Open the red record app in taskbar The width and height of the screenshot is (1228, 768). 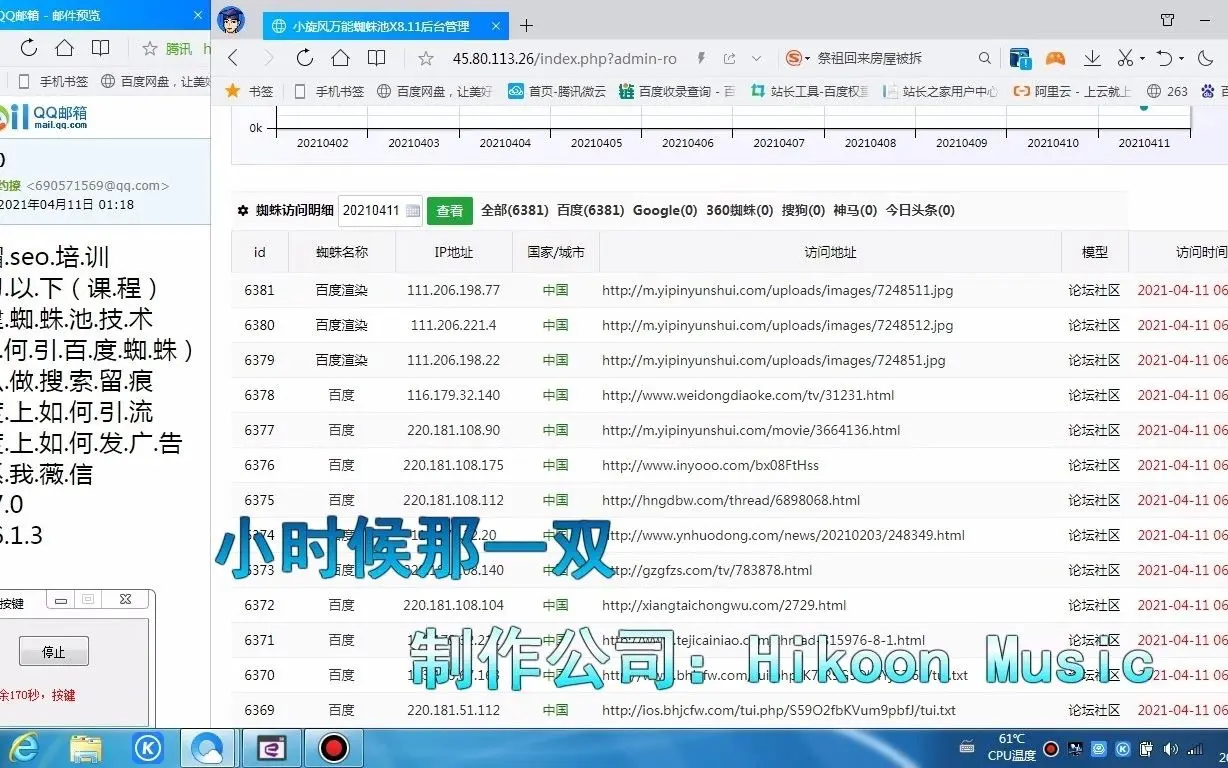point(333,748)
